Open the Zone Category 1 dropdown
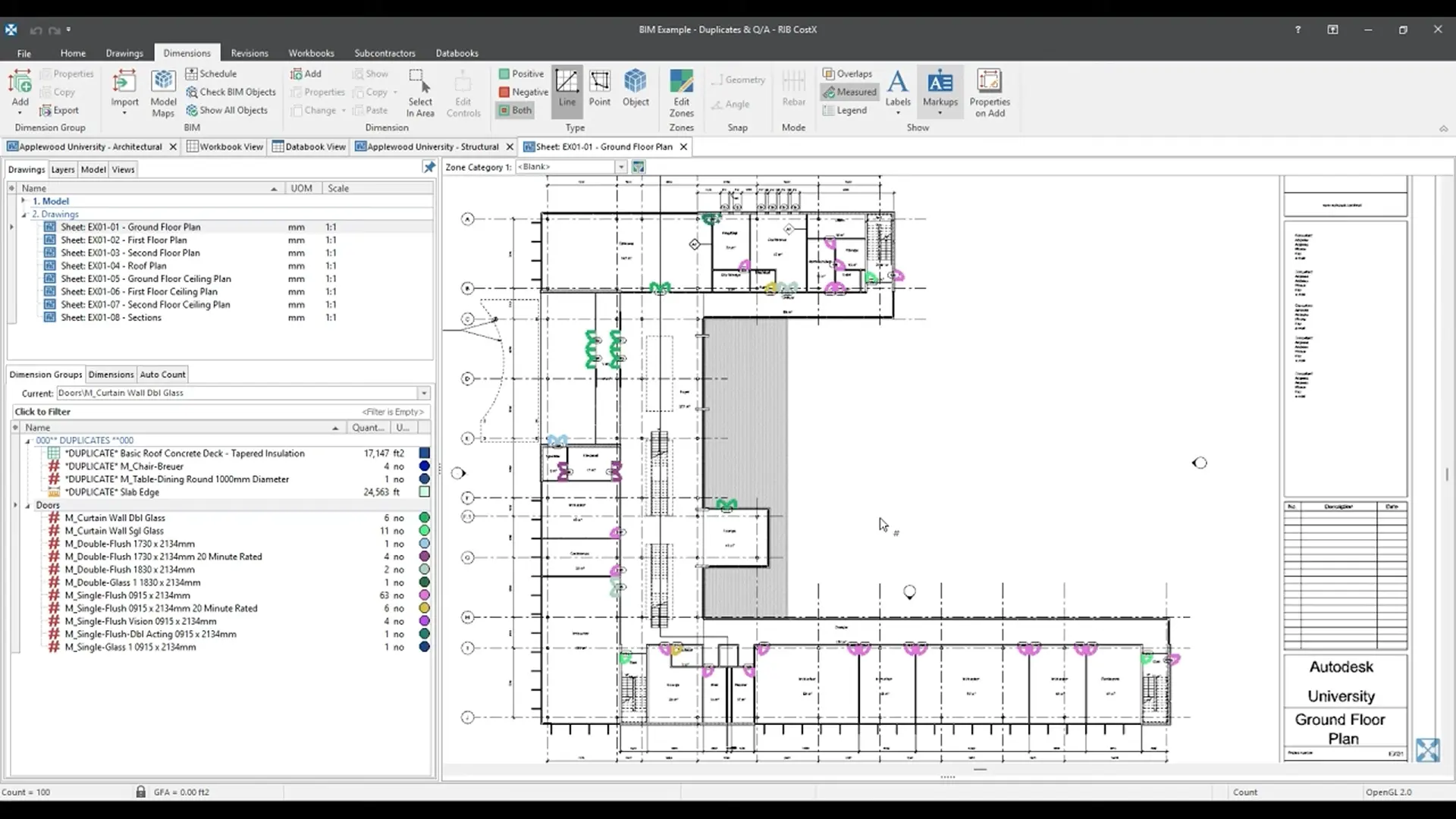Viewport: 1456px width, 819px height. click(x=621, y=167)
